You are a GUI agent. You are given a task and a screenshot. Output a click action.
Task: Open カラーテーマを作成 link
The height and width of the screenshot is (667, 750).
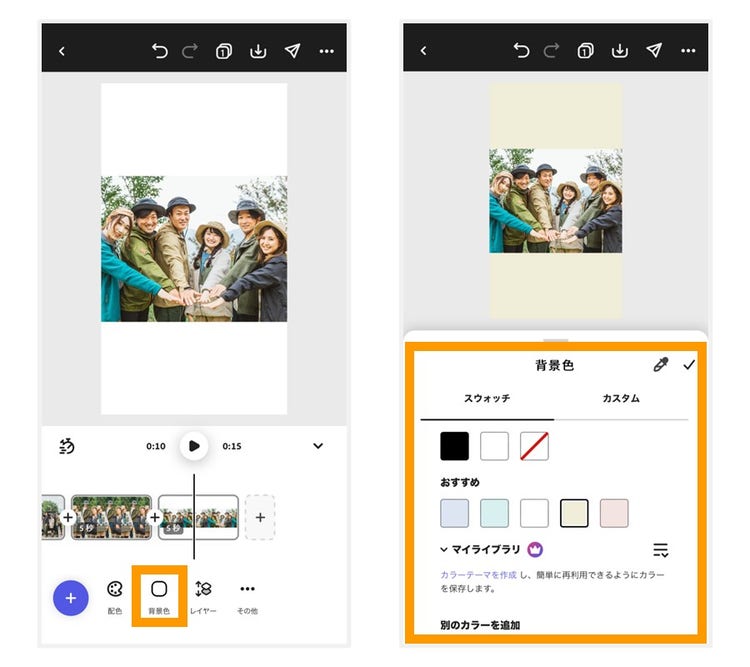click(478, 575)
